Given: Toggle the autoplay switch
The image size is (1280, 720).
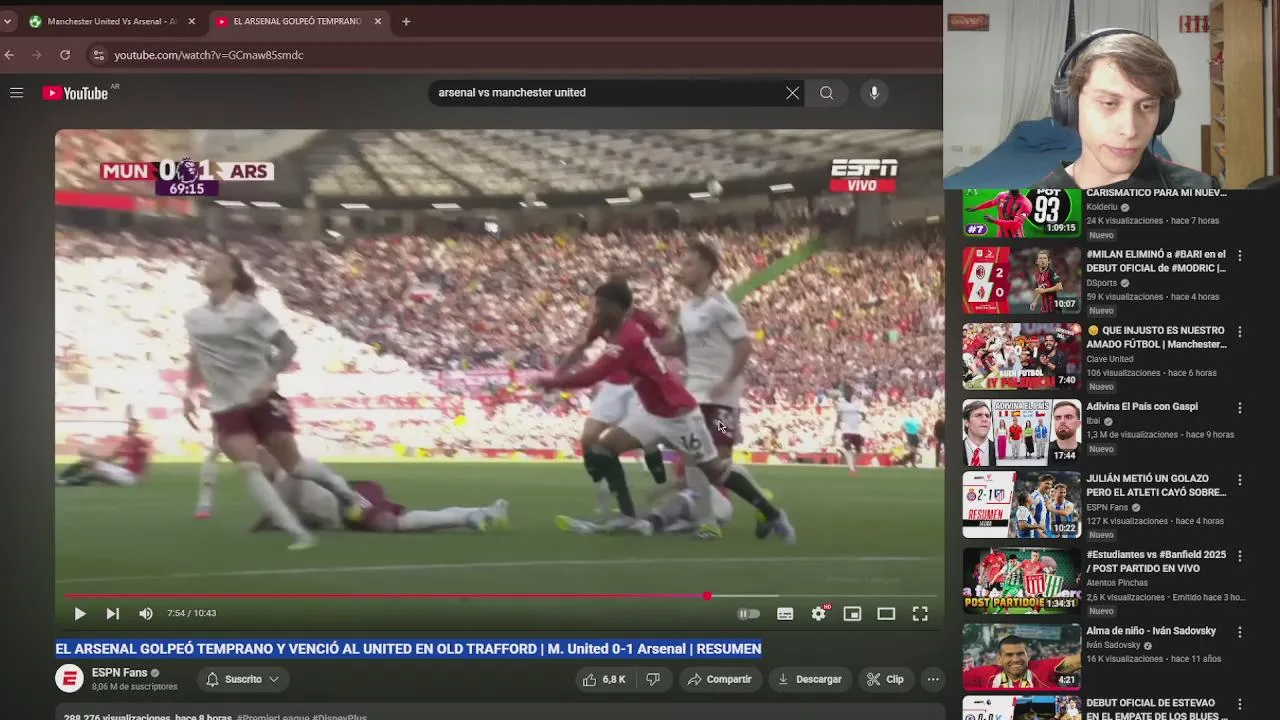Looking at the screenshot, I should coord(748,614).
